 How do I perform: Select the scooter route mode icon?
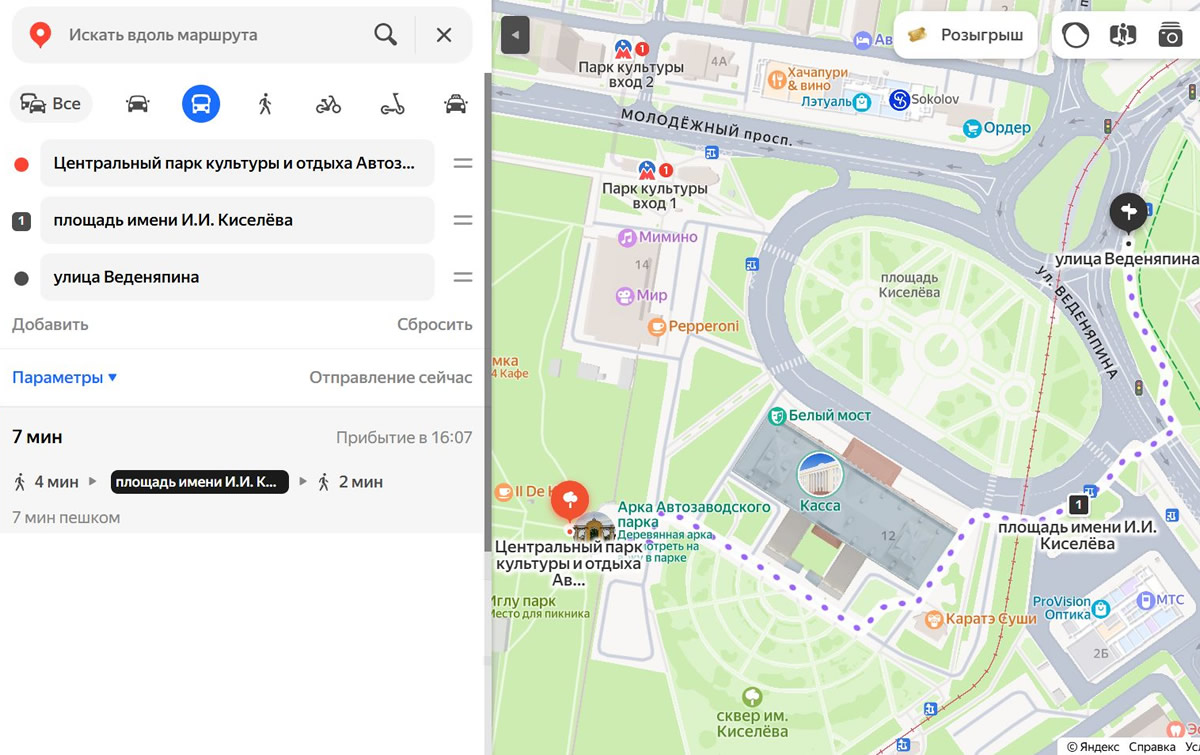[x=392, y=104]
